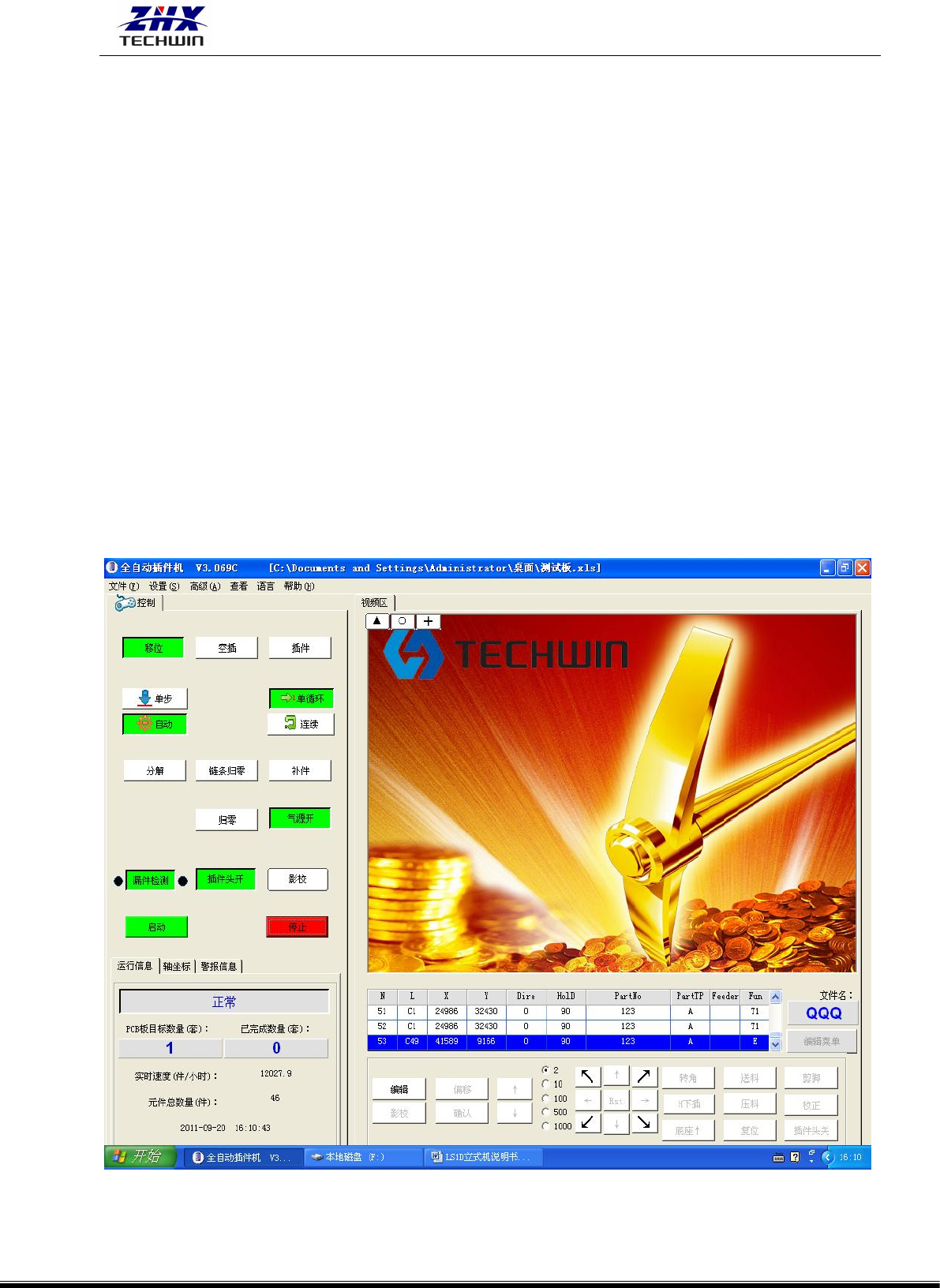Viewport: 940px width, 1288px height.
Task: Select step size 1000 radio button
Action: click(545, 1126)
